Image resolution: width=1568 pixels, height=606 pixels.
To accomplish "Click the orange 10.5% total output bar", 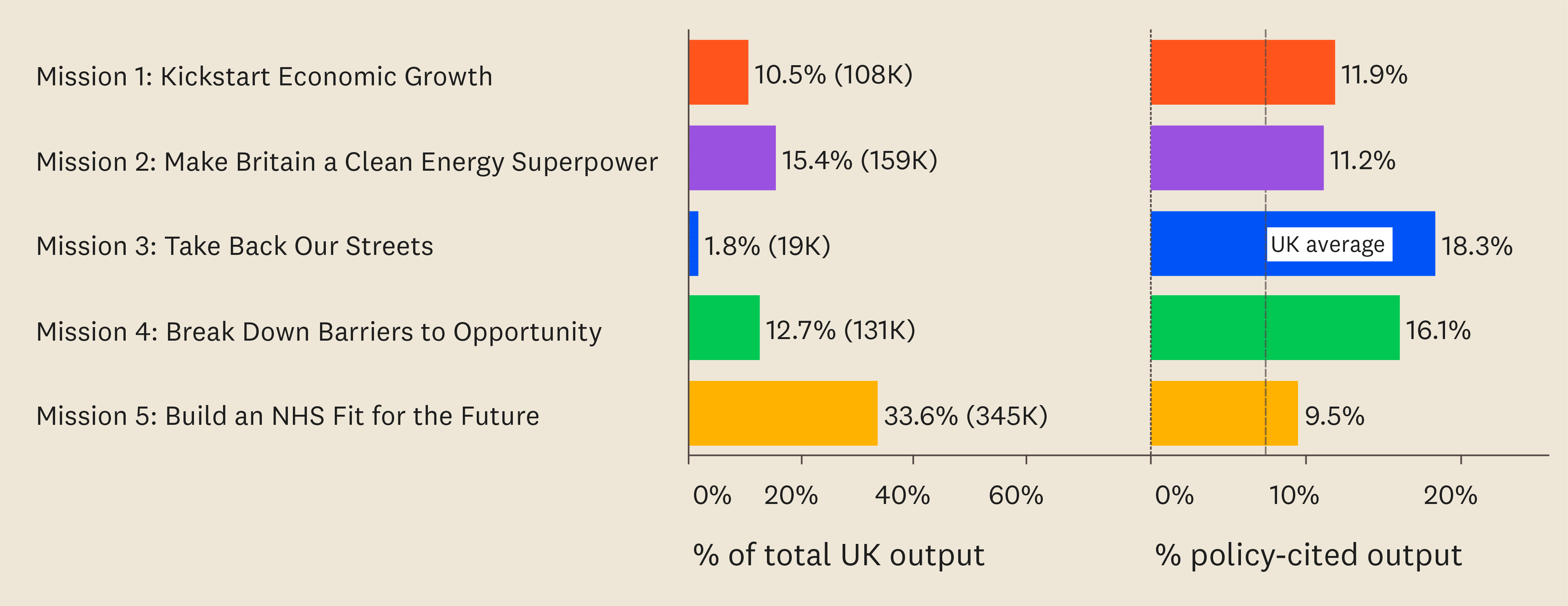I will [x=718, y=73].
